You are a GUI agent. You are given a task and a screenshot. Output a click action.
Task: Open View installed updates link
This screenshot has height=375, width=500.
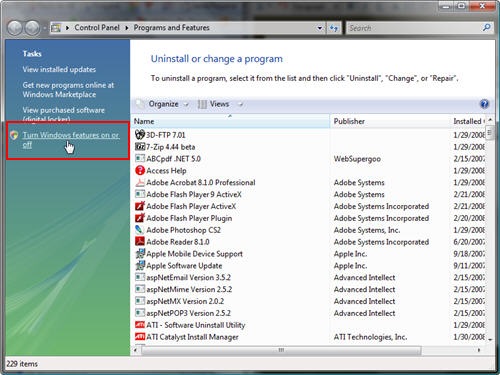click(x=59, y=69)
